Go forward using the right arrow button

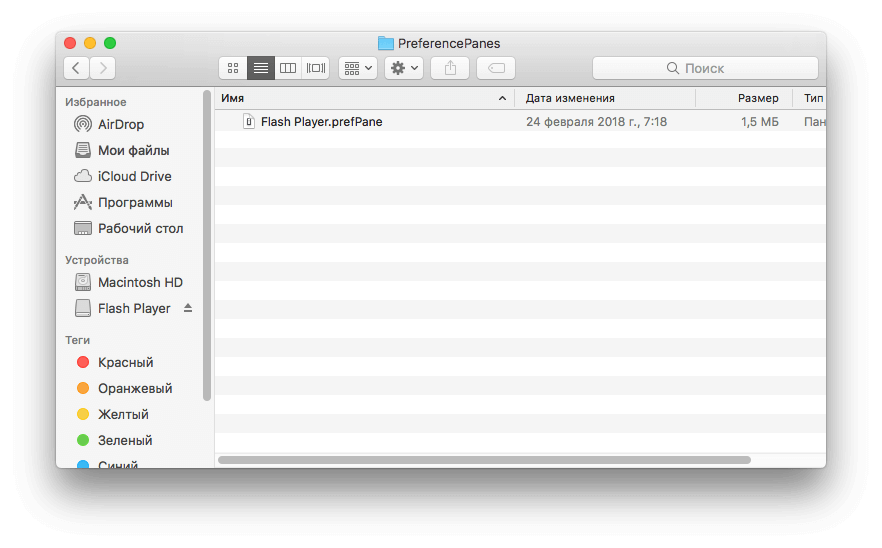[102, 68]
